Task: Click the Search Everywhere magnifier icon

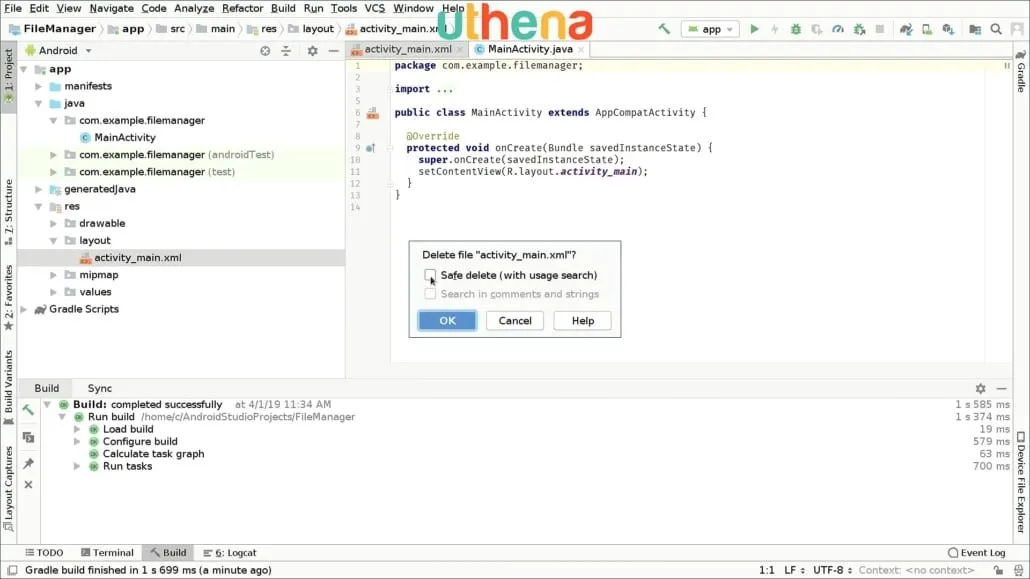Action: pos(996,29)
